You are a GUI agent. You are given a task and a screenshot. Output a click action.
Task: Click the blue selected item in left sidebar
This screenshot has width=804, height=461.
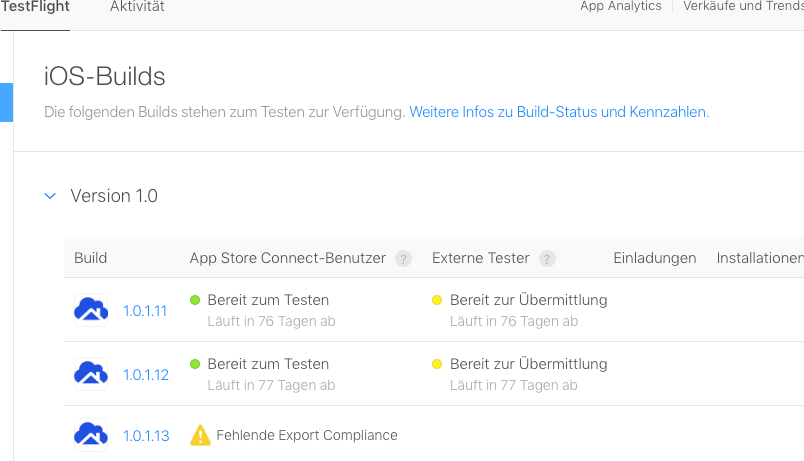(6, 102)
